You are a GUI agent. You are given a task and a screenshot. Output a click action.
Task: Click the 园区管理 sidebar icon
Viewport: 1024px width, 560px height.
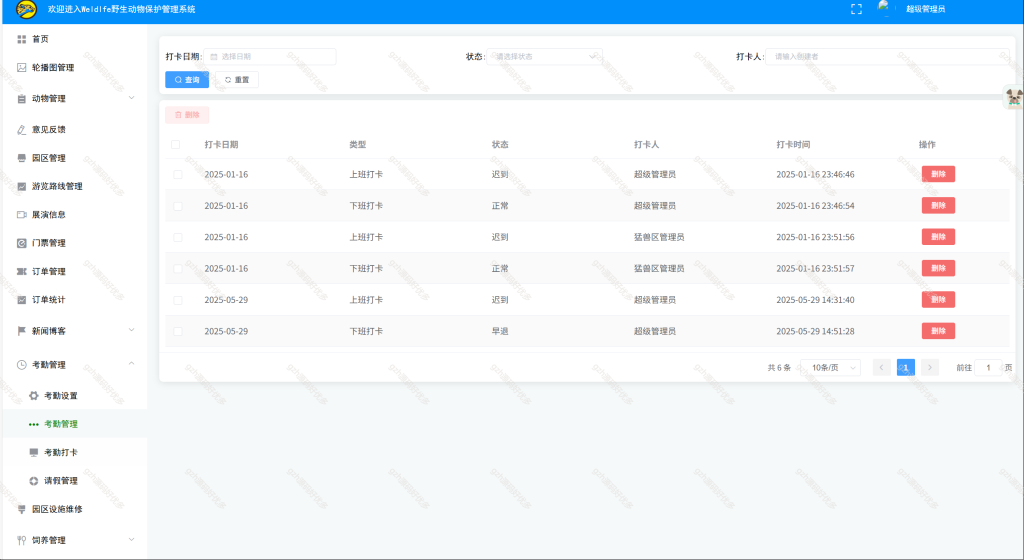(22, 158)
